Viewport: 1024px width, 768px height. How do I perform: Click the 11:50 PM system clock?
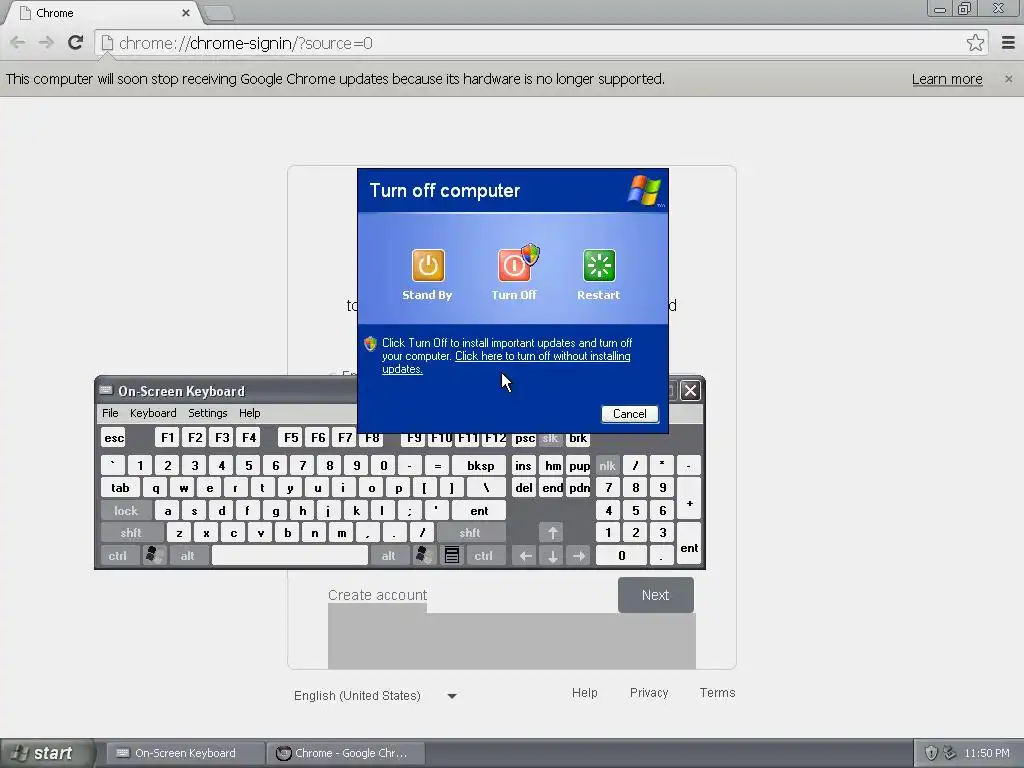(x=987, y=753)
